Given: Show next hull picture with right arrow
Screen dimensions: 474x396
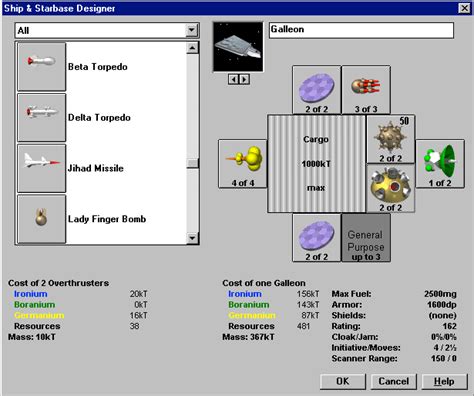Looking at the screenshot, I should pos(244,79).
